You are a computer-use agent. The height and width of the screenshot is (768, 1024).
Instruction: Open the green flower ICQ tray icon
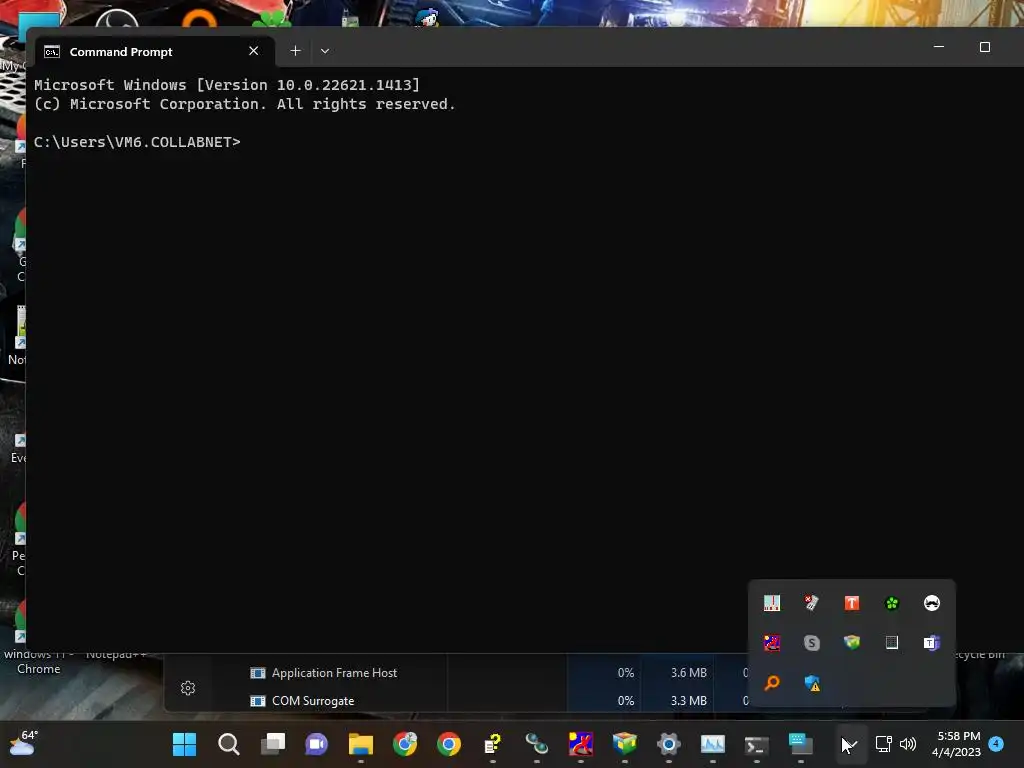click(892, 603)
